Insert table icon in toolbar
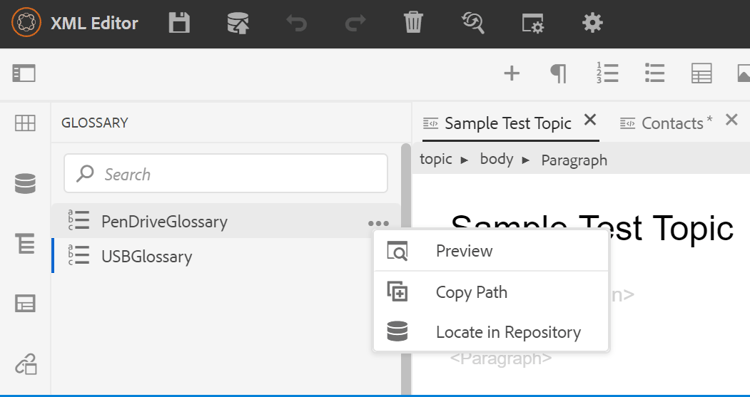Image resolution: width=750 pixels, height=397 pixels. click(x=702, y=74)
